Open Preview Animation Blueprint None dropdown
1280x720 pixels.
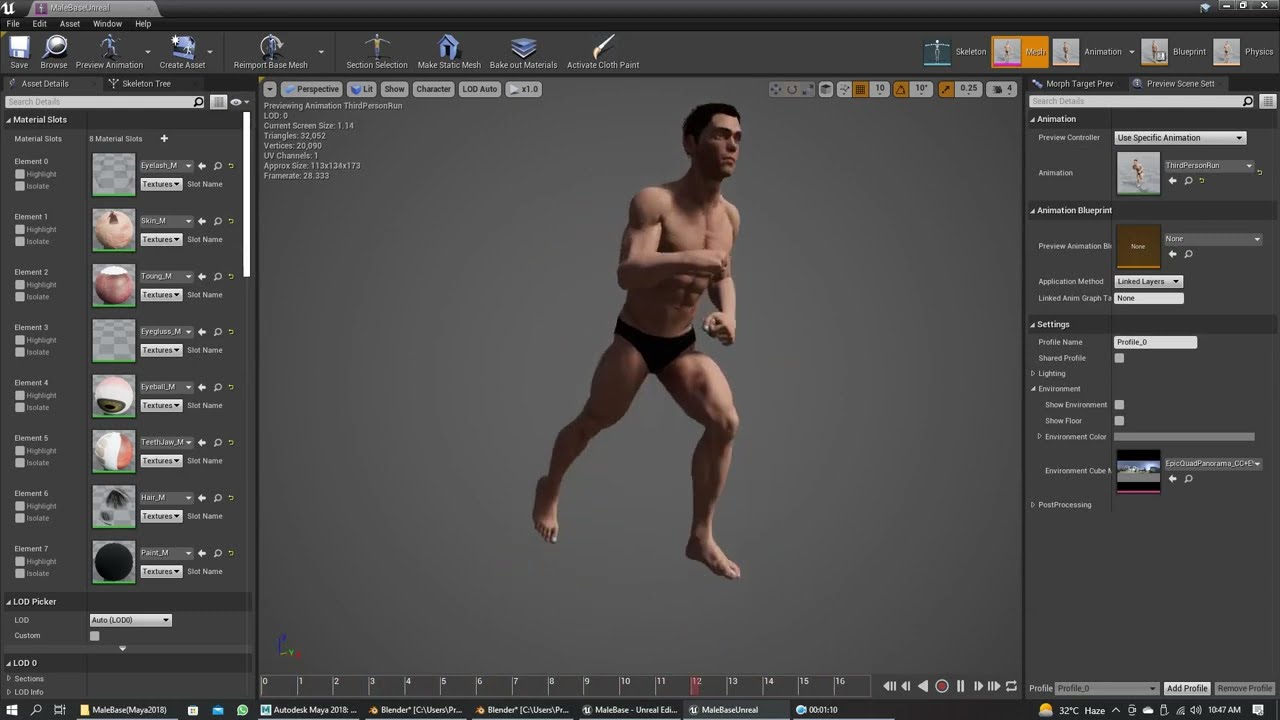pyautogui.click(x=1213, y=239)
